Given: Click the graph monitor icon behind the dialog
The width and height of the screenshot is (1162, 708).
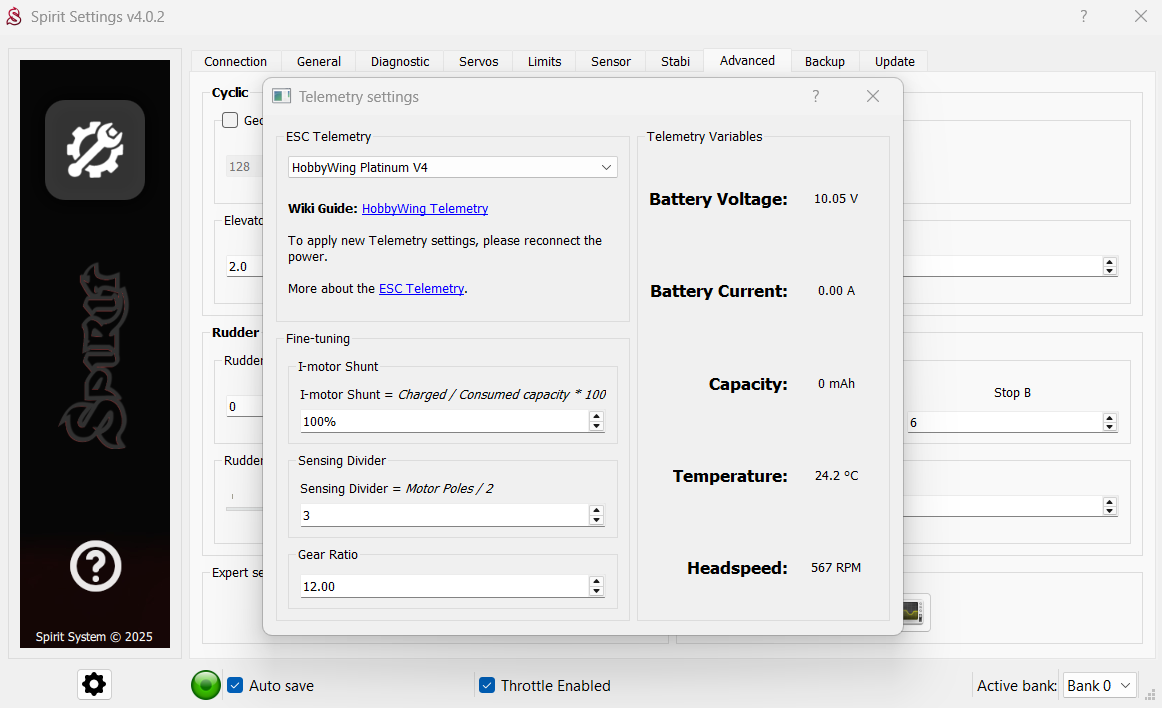Looking at the screenshot, I should [x=912, y=612].
